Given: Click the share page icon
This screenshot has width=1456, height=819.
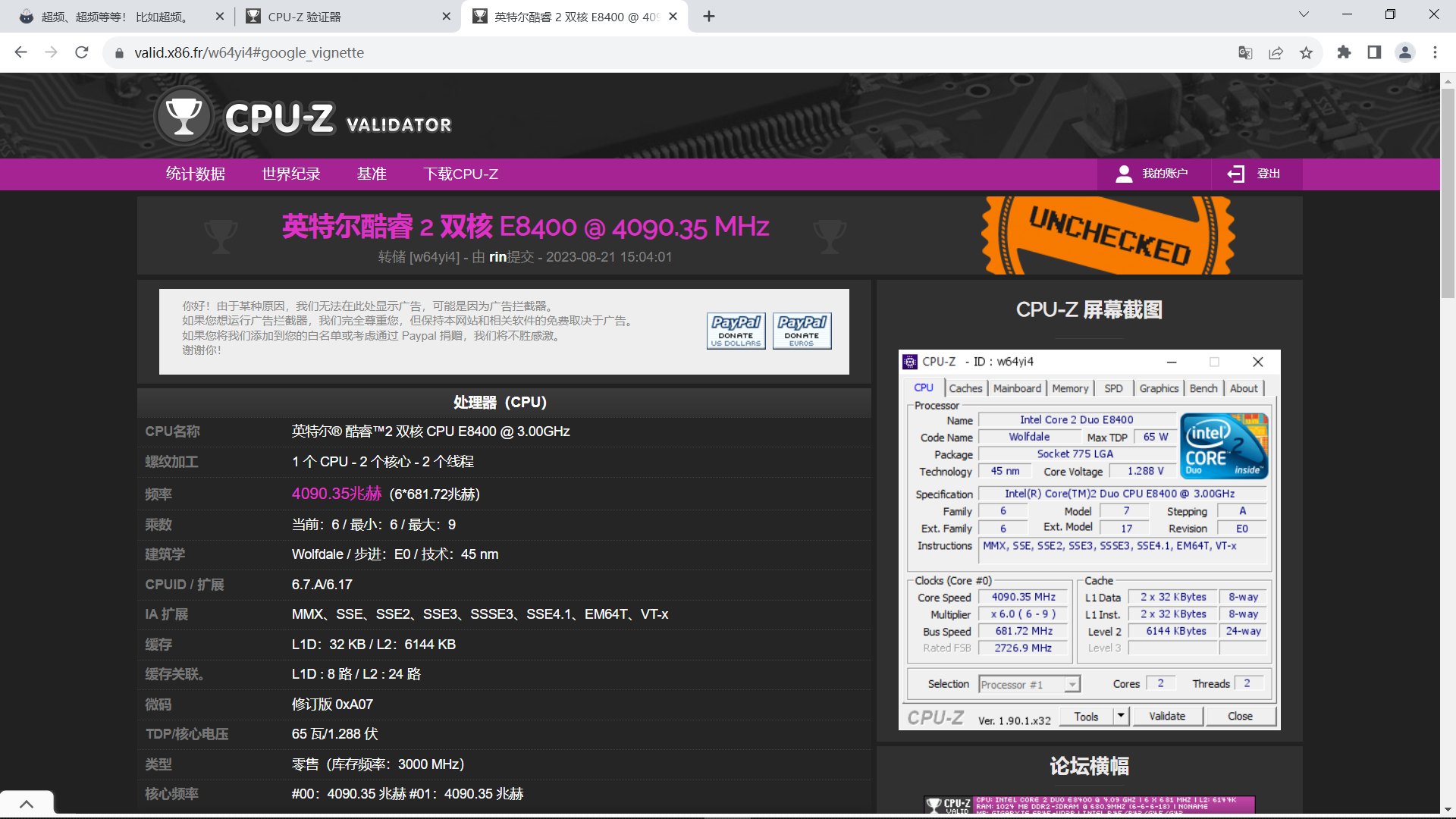Looking at the screenshot, I should pyautogui.click(x=1276, y=52).
